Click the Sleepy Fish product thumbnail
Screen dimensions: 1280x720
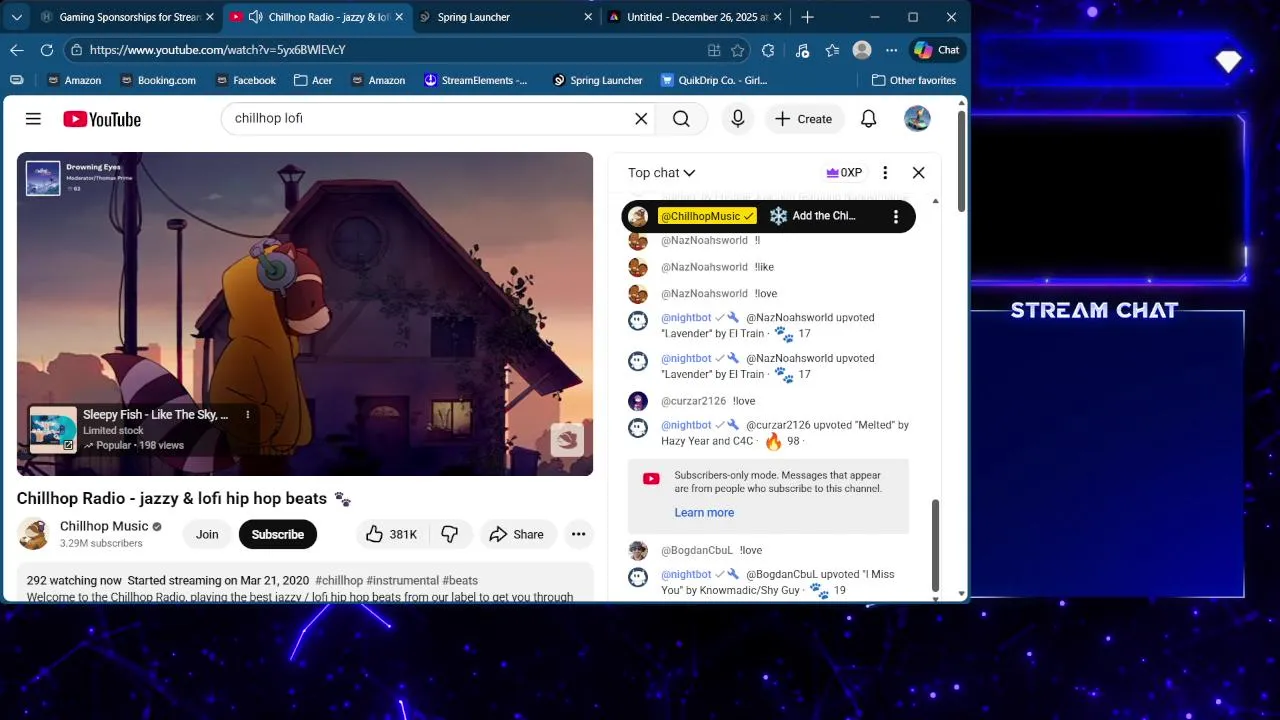coord(53,430)
